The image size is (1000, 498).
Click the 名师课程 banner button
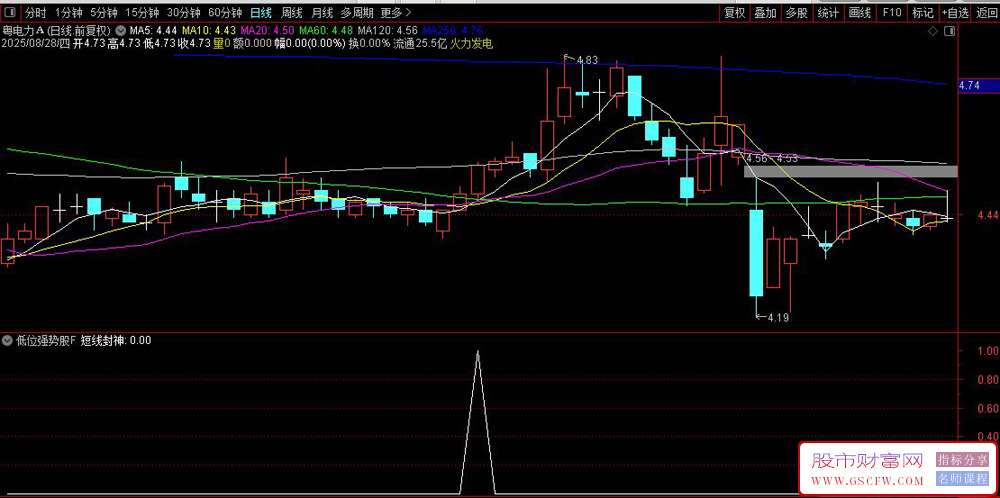(962, 479)
